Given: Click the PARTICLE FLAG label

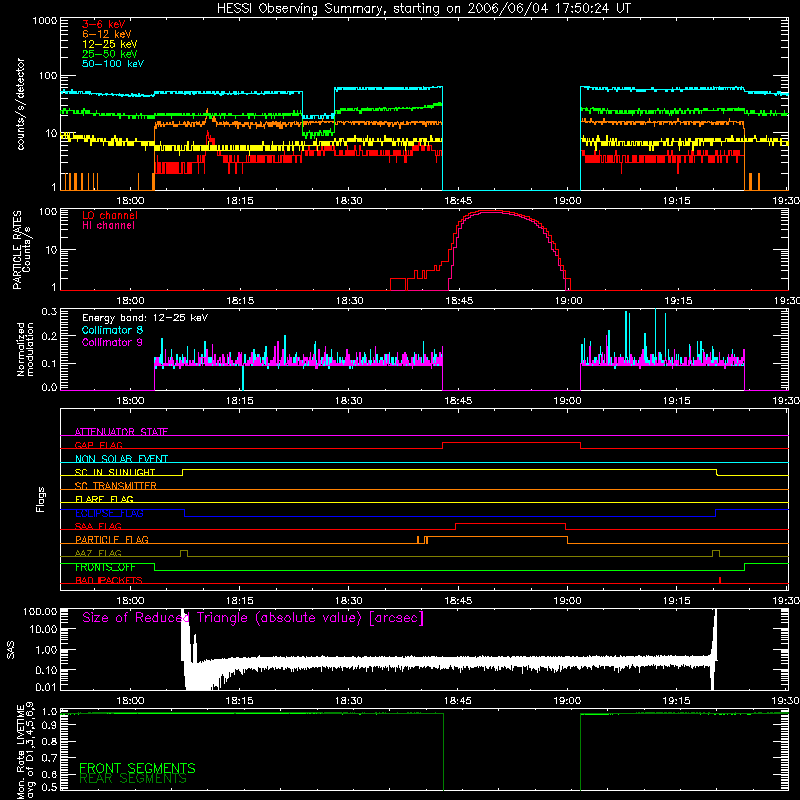Looking at the screenshot, I should point(112,539).
